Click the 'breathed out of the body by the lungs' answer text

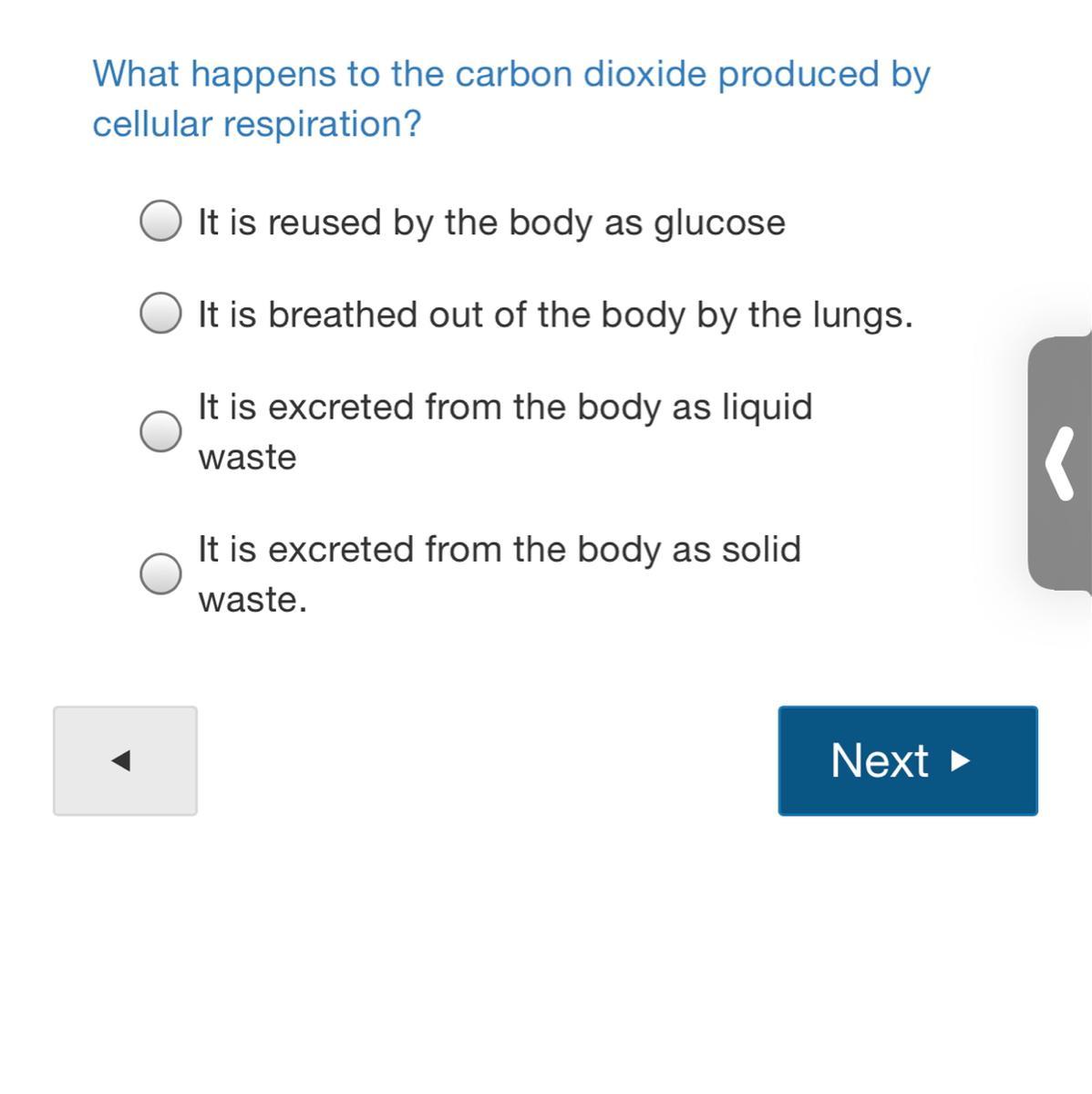pos(555,315)
